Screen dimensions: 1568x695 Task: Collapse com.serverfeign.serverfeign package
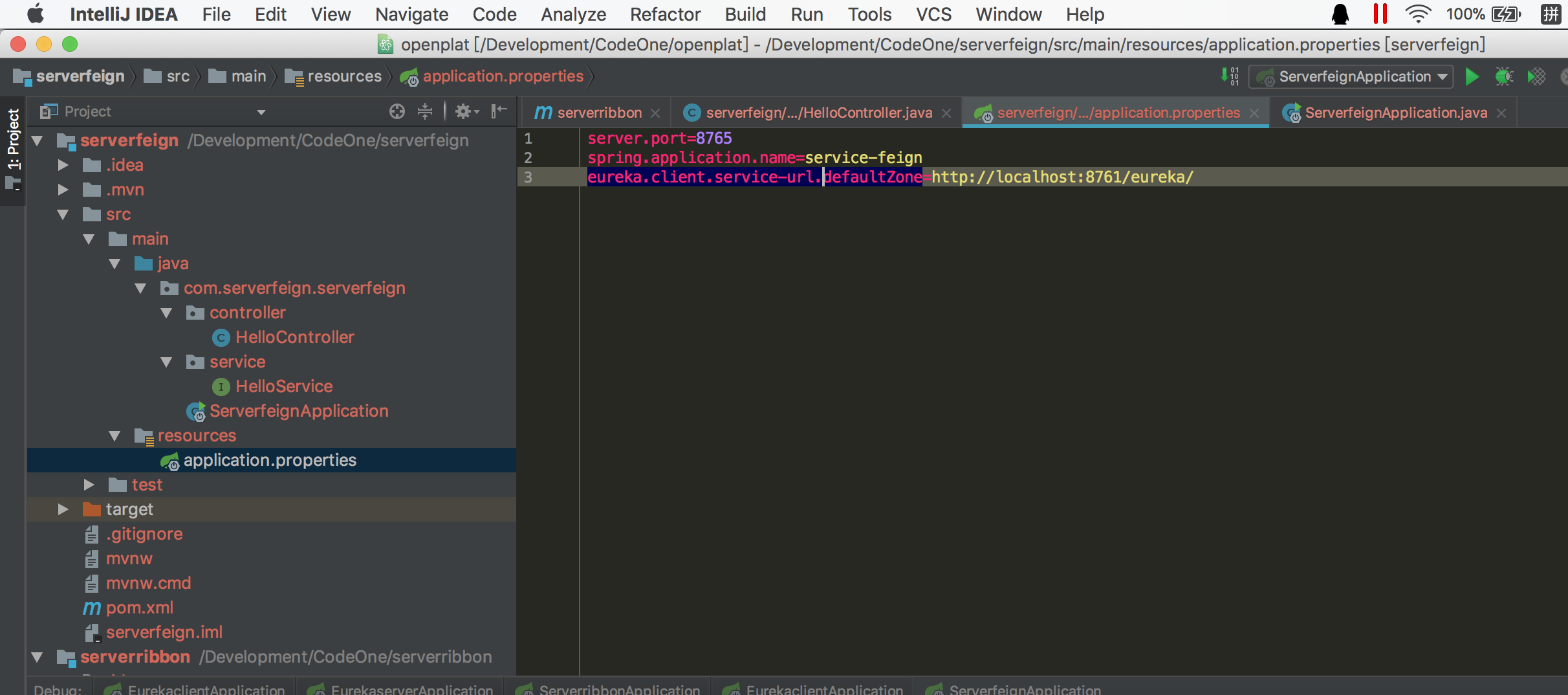[x=140, y=288]
